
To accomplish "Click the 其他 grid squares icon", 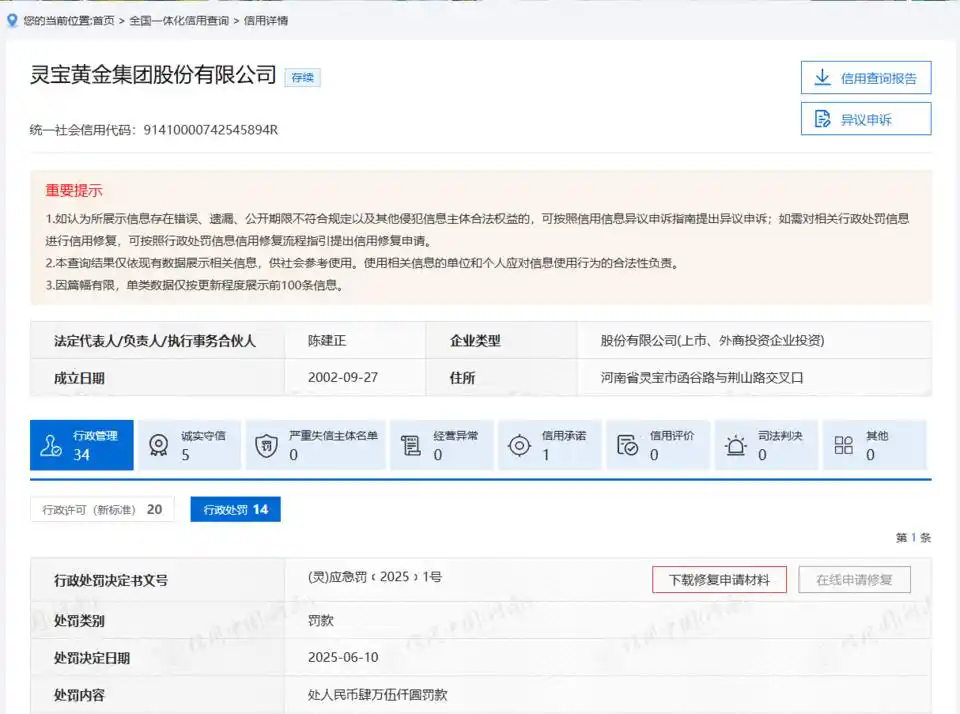I will (843, 445).
